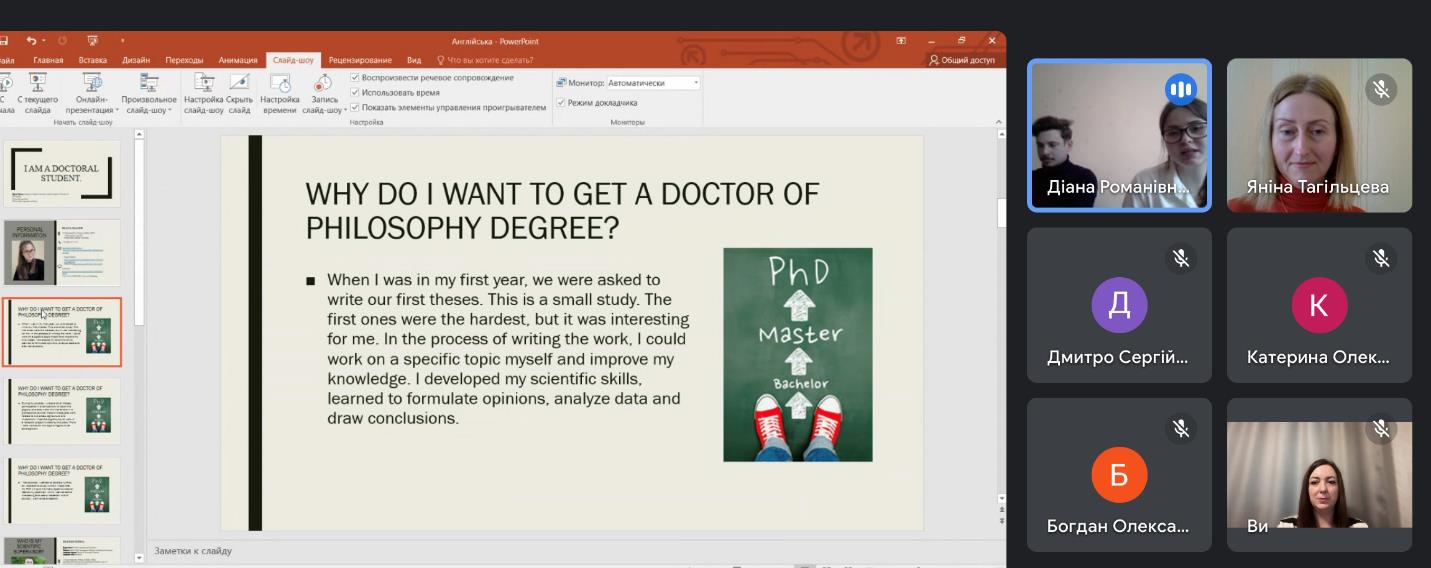Open the Вид ribbon tab
Screen dimensions: 1431x568
coord(414,60)
